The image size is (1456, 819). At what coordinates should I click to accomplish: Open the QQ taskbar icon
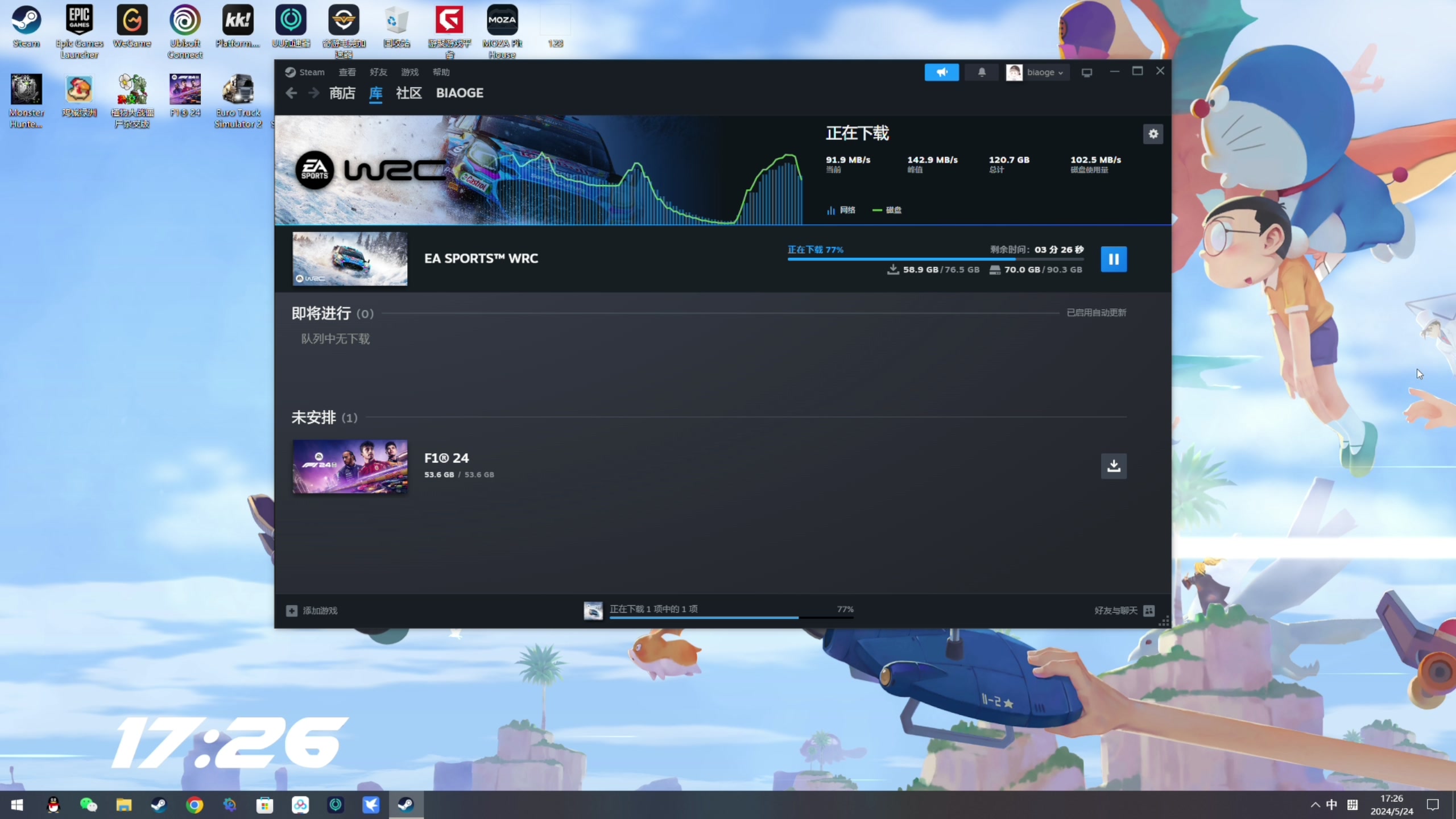[53, 805]
